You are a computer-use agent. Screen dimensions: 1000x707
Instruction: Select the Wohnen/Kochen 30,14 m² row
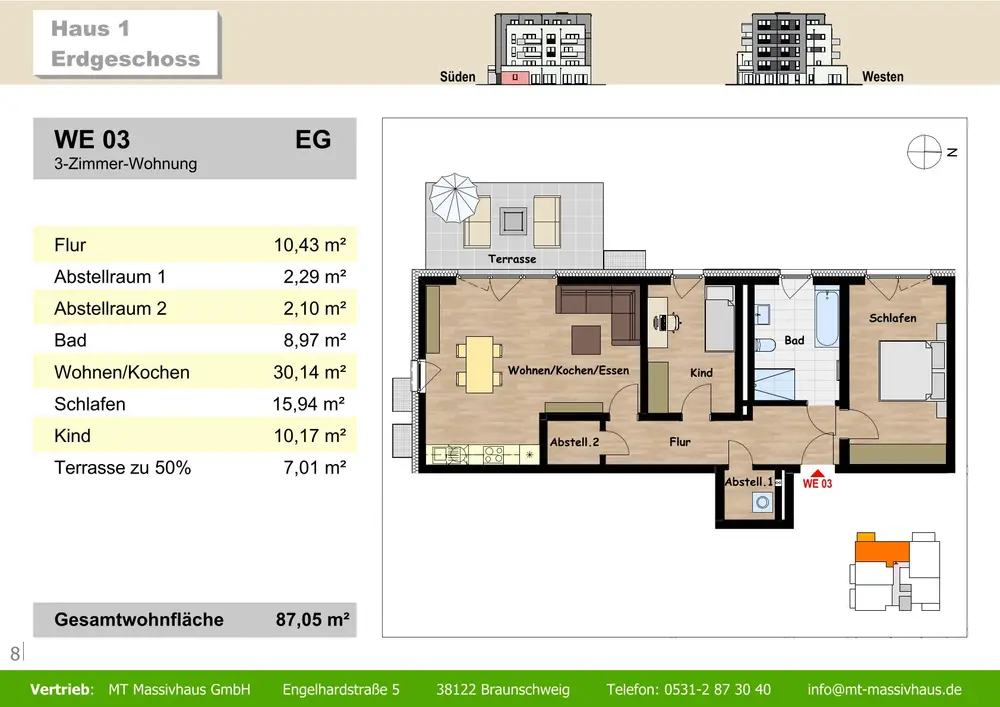tap(194, 373)
